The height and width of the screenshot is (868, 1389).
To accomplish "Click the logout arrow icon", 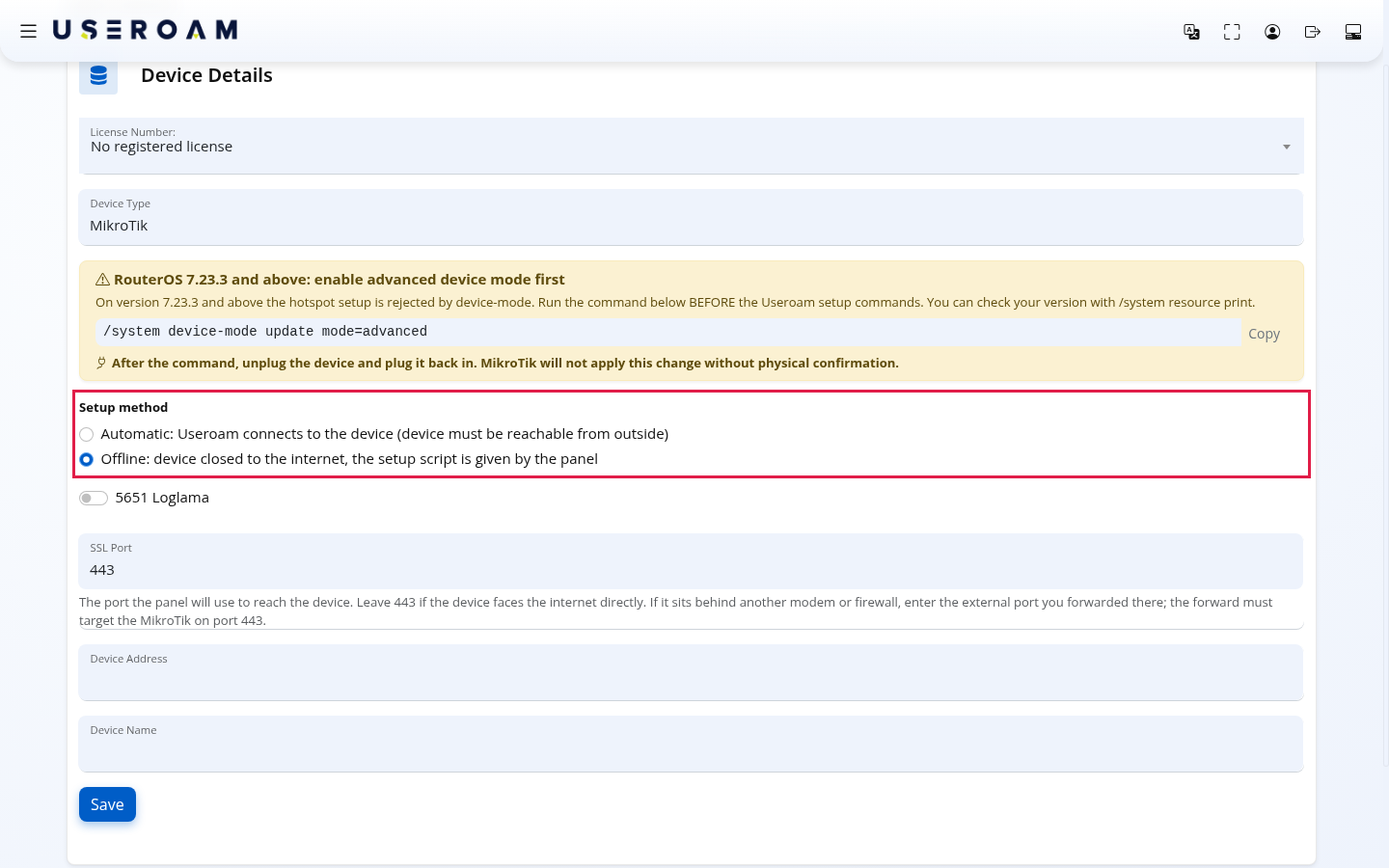I will click(1313, 32).
